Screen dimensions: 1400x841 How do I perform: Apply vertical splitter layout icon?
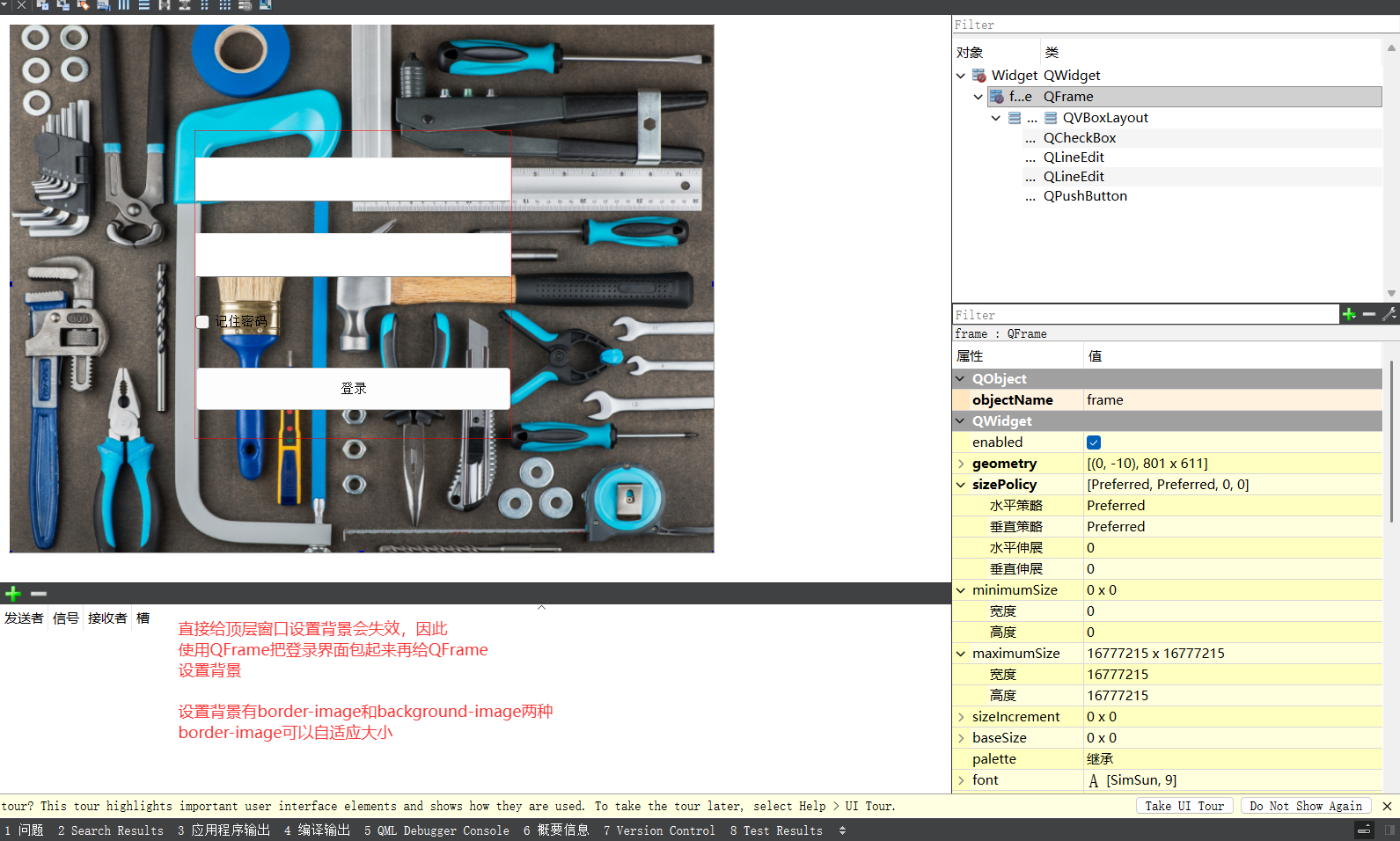184,5
